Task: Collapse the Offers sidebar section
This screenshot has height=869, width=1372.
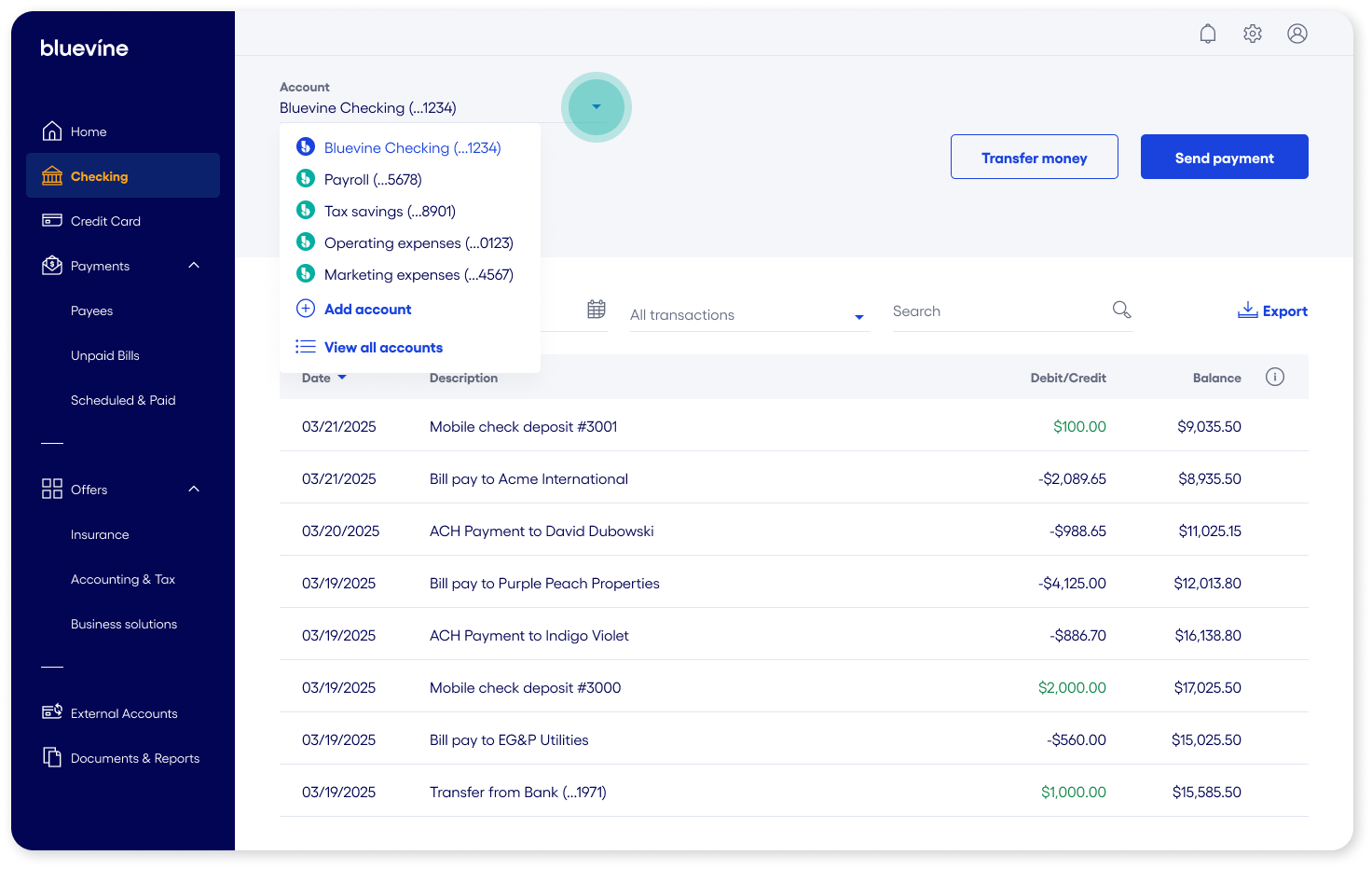Action: tap(194, 490)
